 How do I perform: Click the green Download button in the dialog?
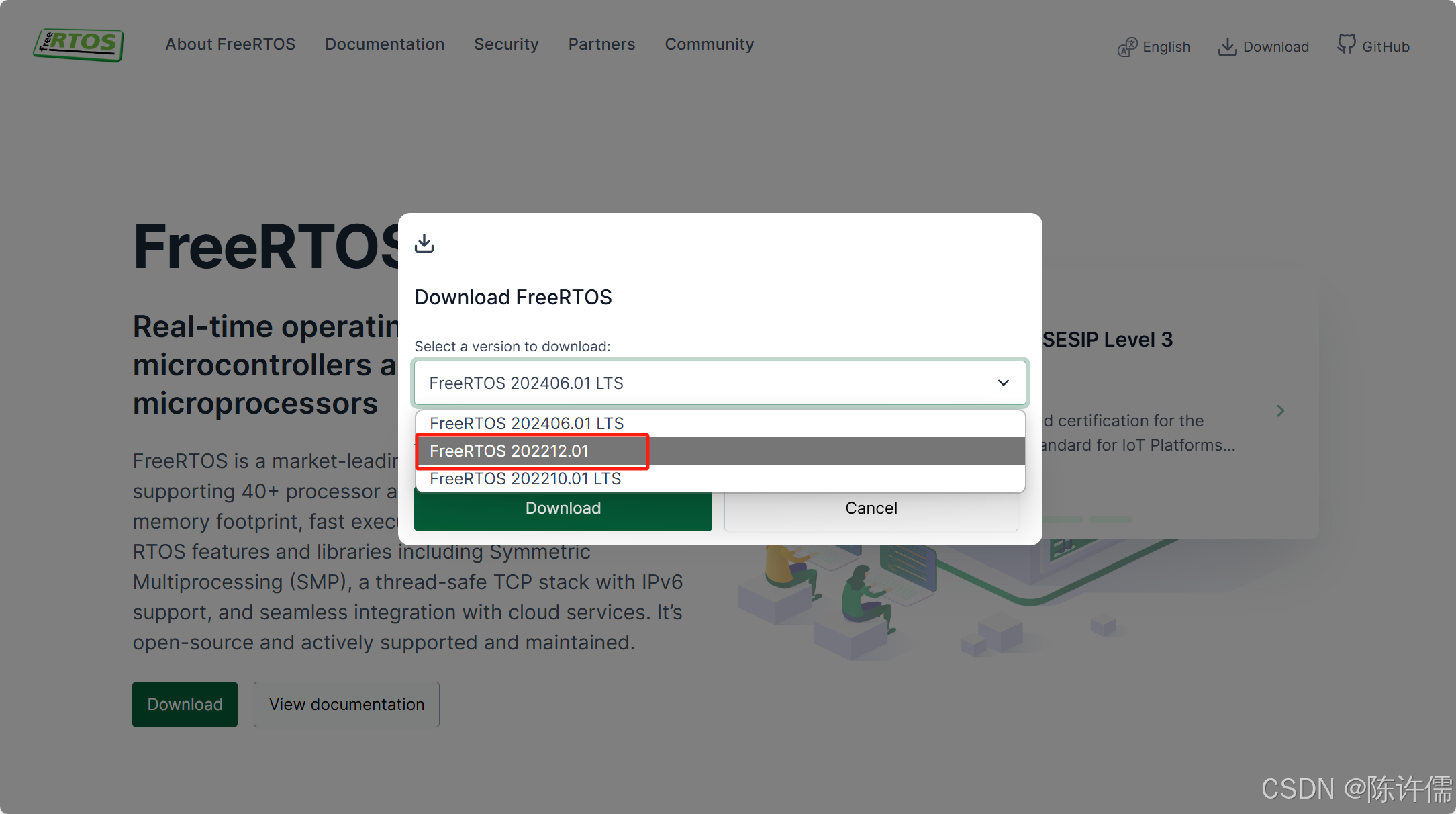pos(563,508)
